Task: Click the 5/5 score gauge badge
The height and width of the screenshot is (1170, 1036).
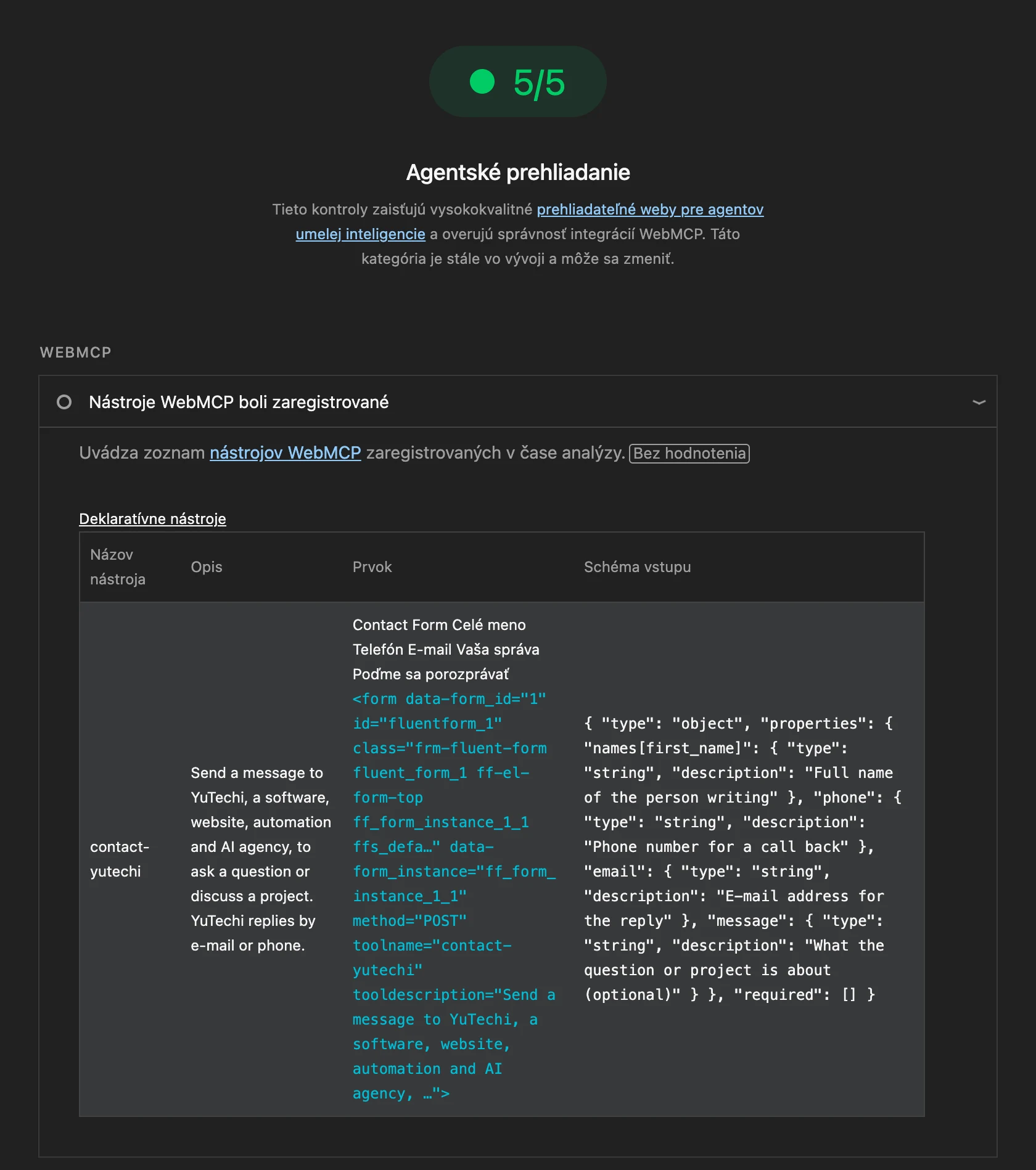Action: coord(518,81)
